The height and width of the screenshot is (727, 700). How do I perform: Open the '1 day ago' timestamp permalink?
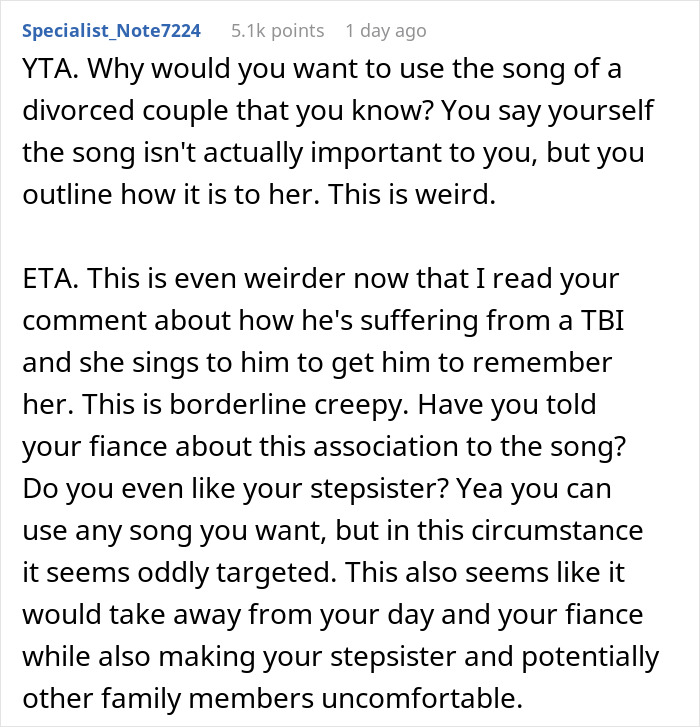[x=385, y=31]
